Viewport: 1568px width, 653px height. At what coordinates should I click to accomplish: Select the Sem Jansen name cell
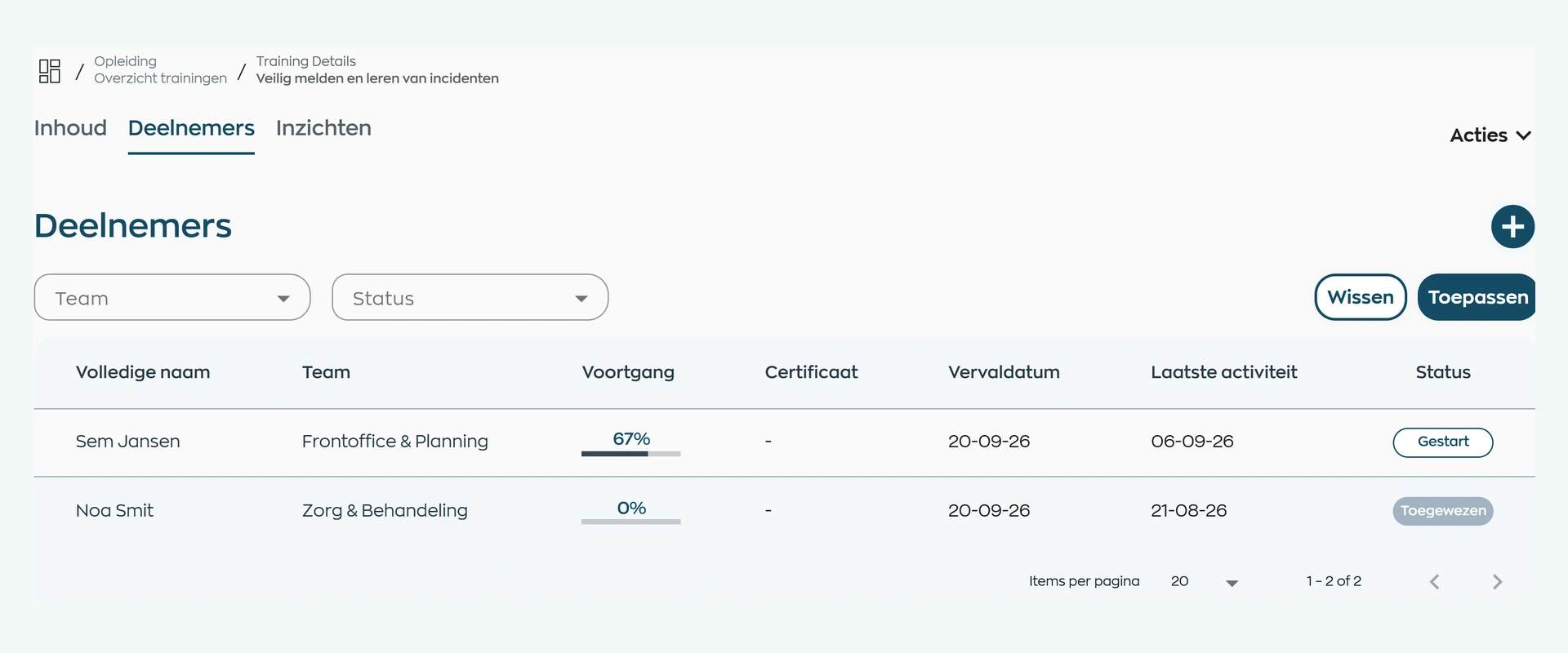pos(127,442)
